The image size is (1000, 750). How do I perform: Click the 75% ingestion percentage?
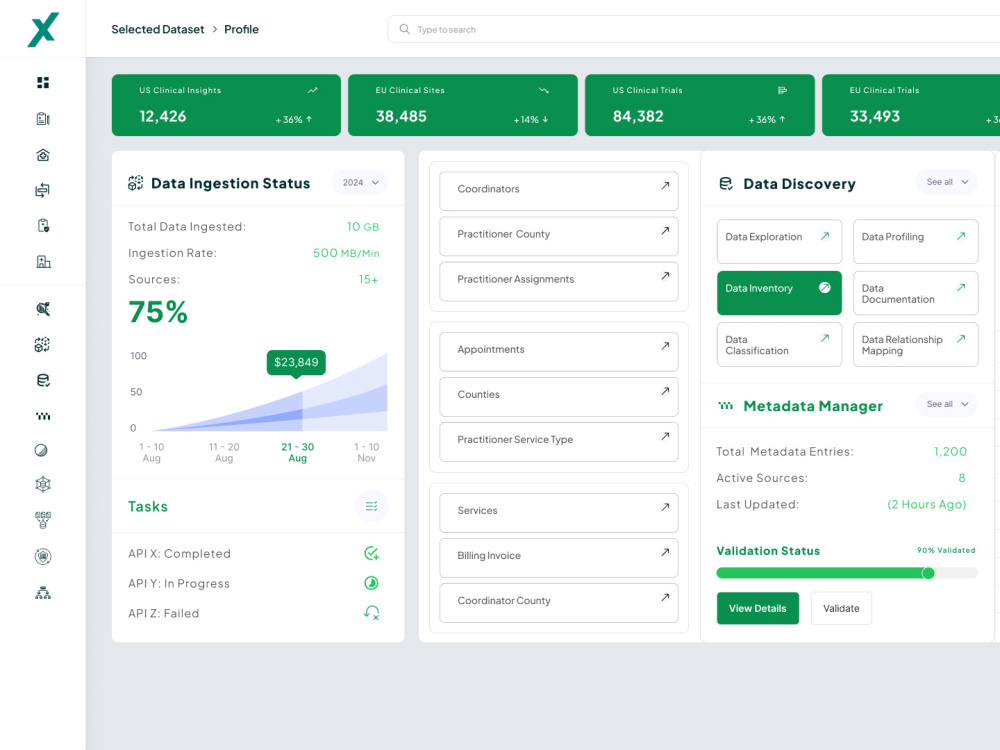(x=158, y=312)
